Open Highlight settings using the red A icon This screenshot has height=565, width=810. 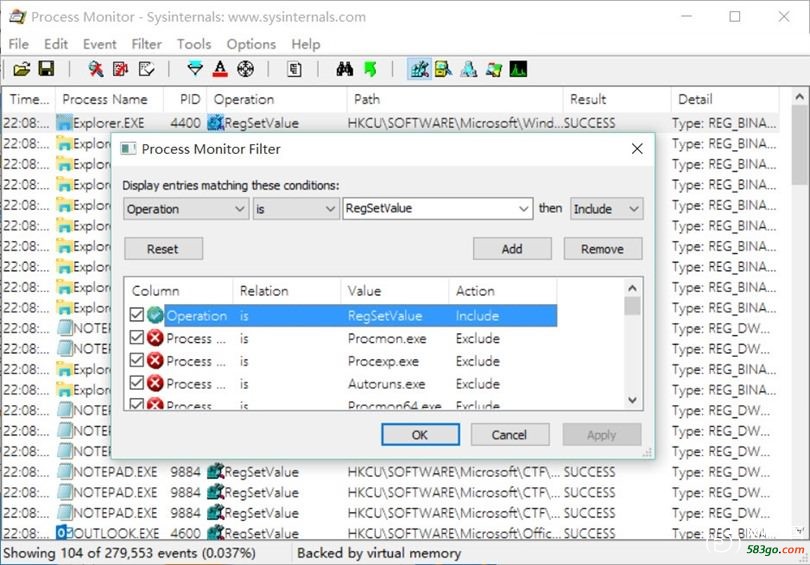[220, 69]
